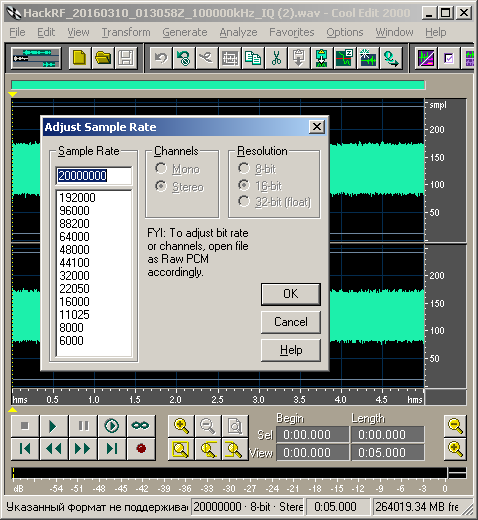478x520 pixels.
Task: Click the Copy toolbar icon
Action: point(253,58)
